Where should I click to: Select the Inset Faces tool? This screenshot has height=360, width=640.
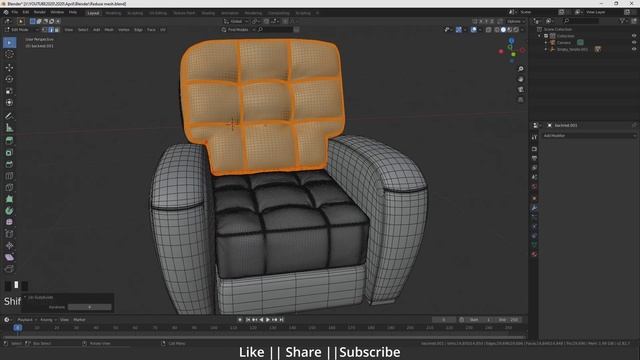(x=9, y=153)
